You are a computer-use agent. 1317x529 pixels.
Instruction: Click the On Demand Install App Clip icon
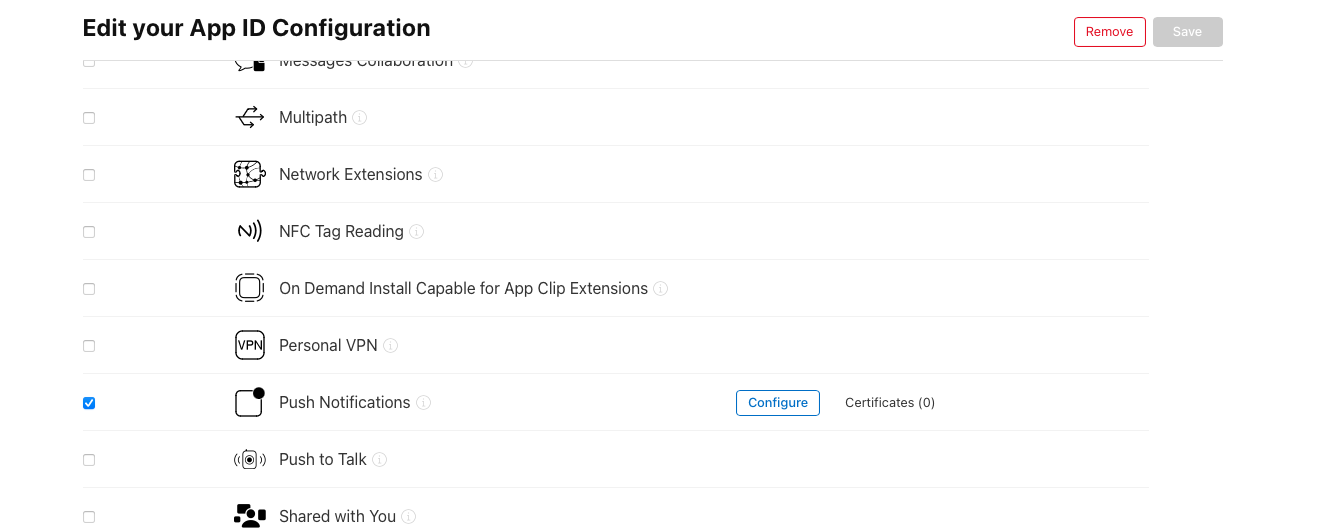[x=249, y=289]
